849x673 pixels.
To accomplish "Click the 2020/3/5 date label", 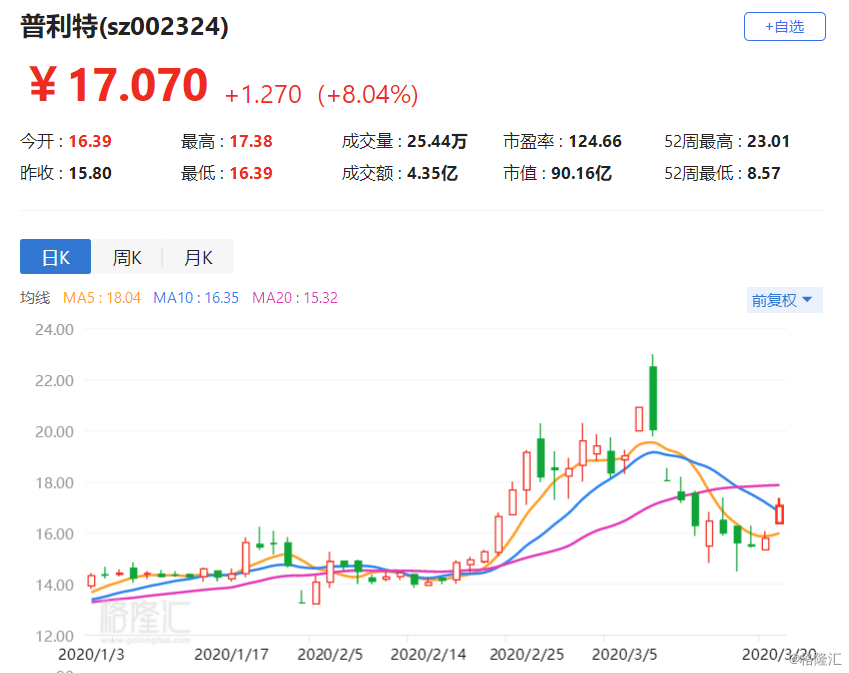I will [x=624, y=655].
